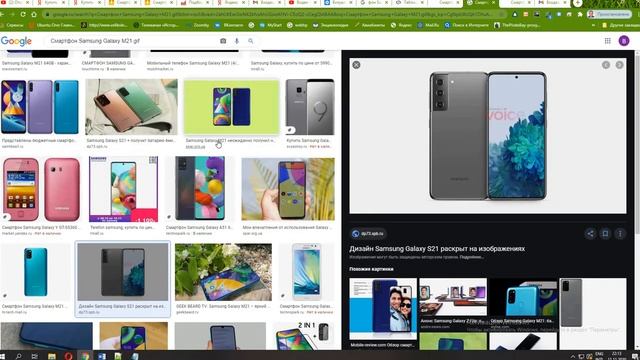Open the ThePirateBay bookmark
This screenshot has height=360, width=640.
[518, 25]
